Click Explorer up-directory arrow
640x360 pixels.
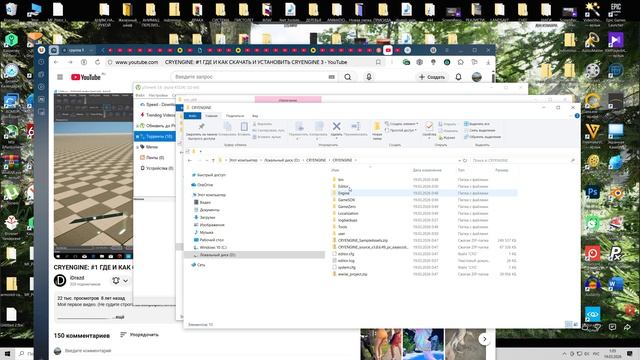click(x=213, y=160)
